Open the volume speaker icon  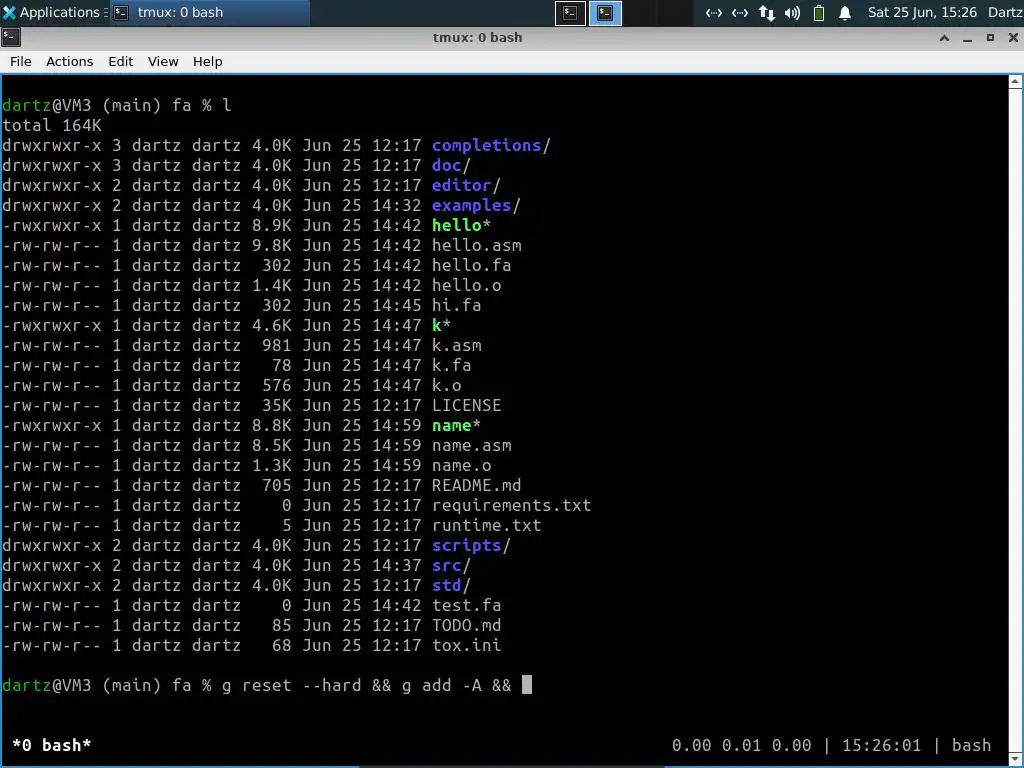792,13
